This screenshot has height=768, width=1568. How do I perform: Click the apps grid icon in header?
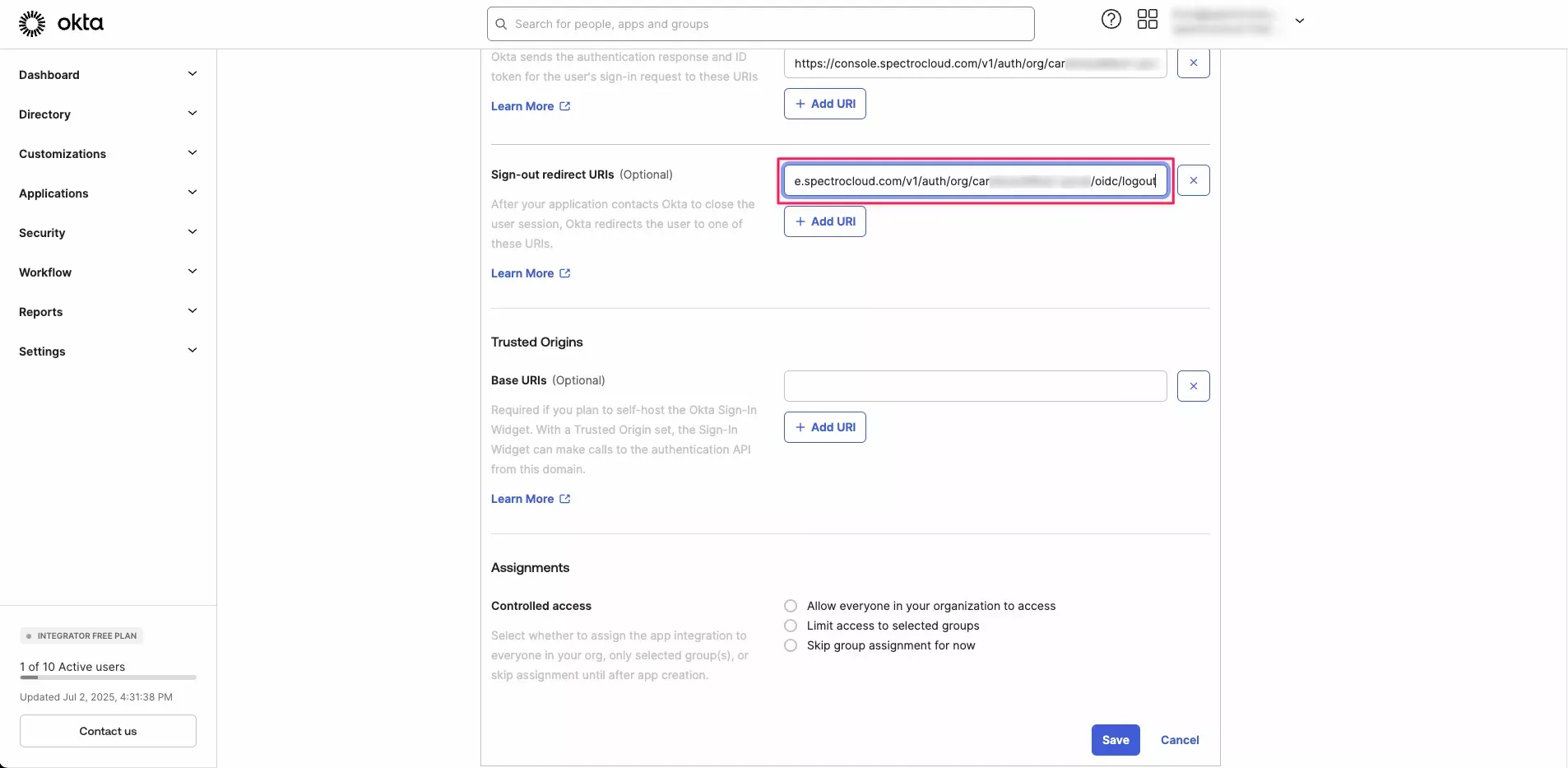[x=1148, y=19]
